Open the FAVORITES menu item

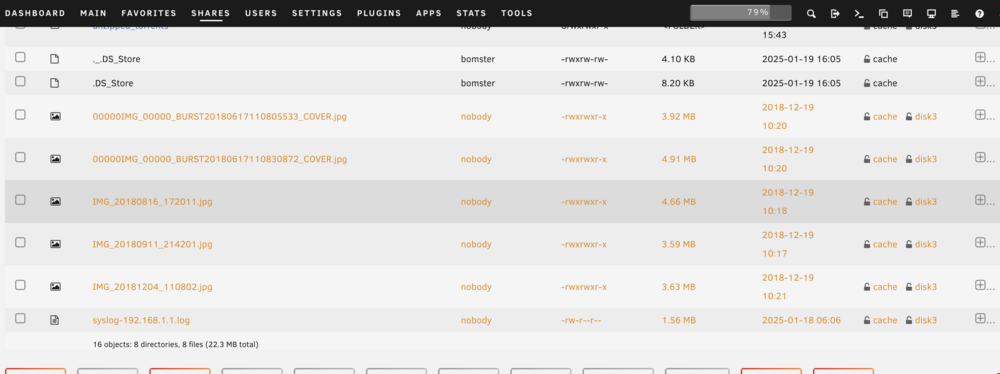(x=149, y=13)
